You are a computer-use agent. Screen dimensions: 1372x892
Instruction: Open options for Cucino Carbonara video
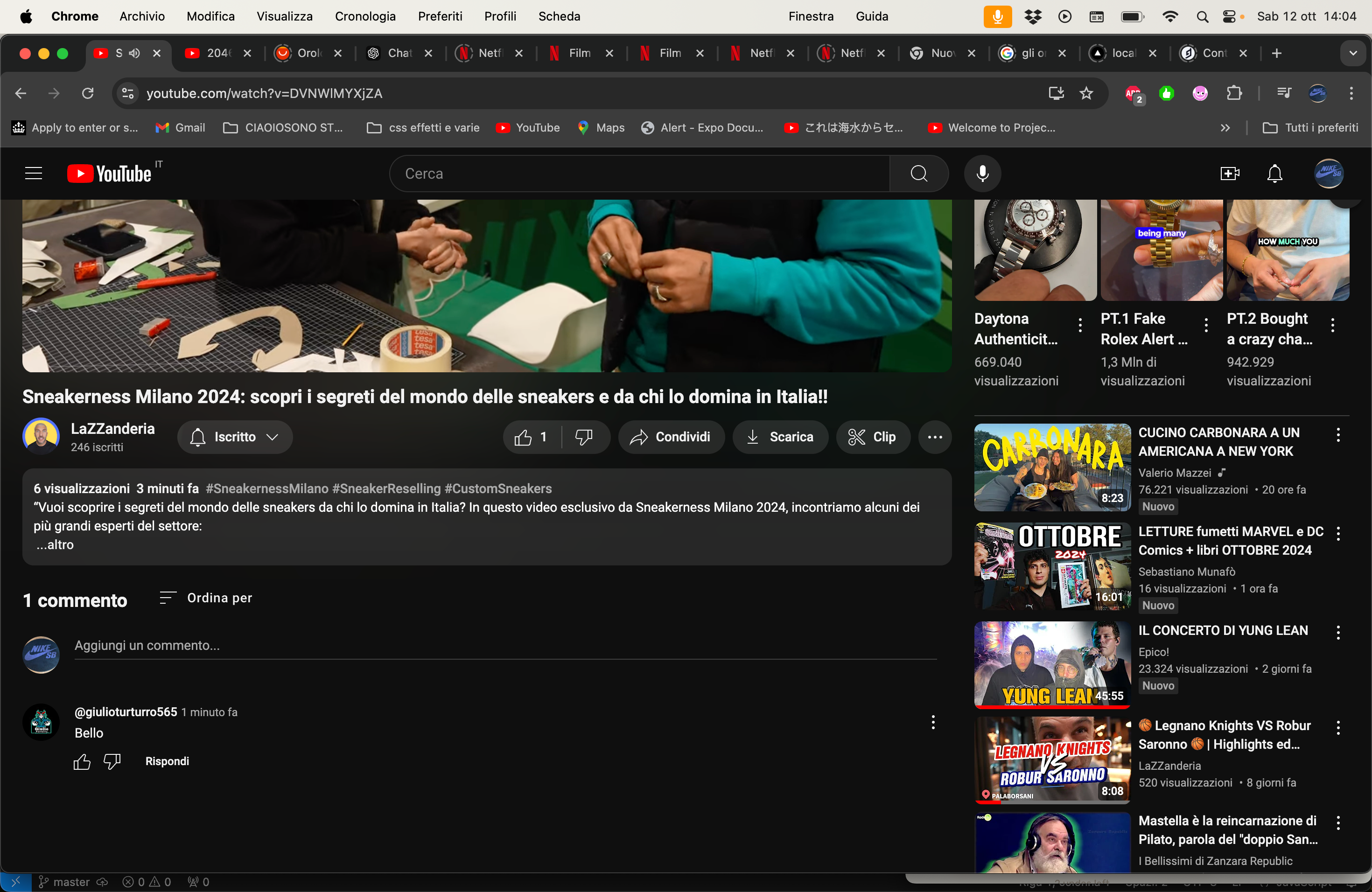tap(1338, 435)
